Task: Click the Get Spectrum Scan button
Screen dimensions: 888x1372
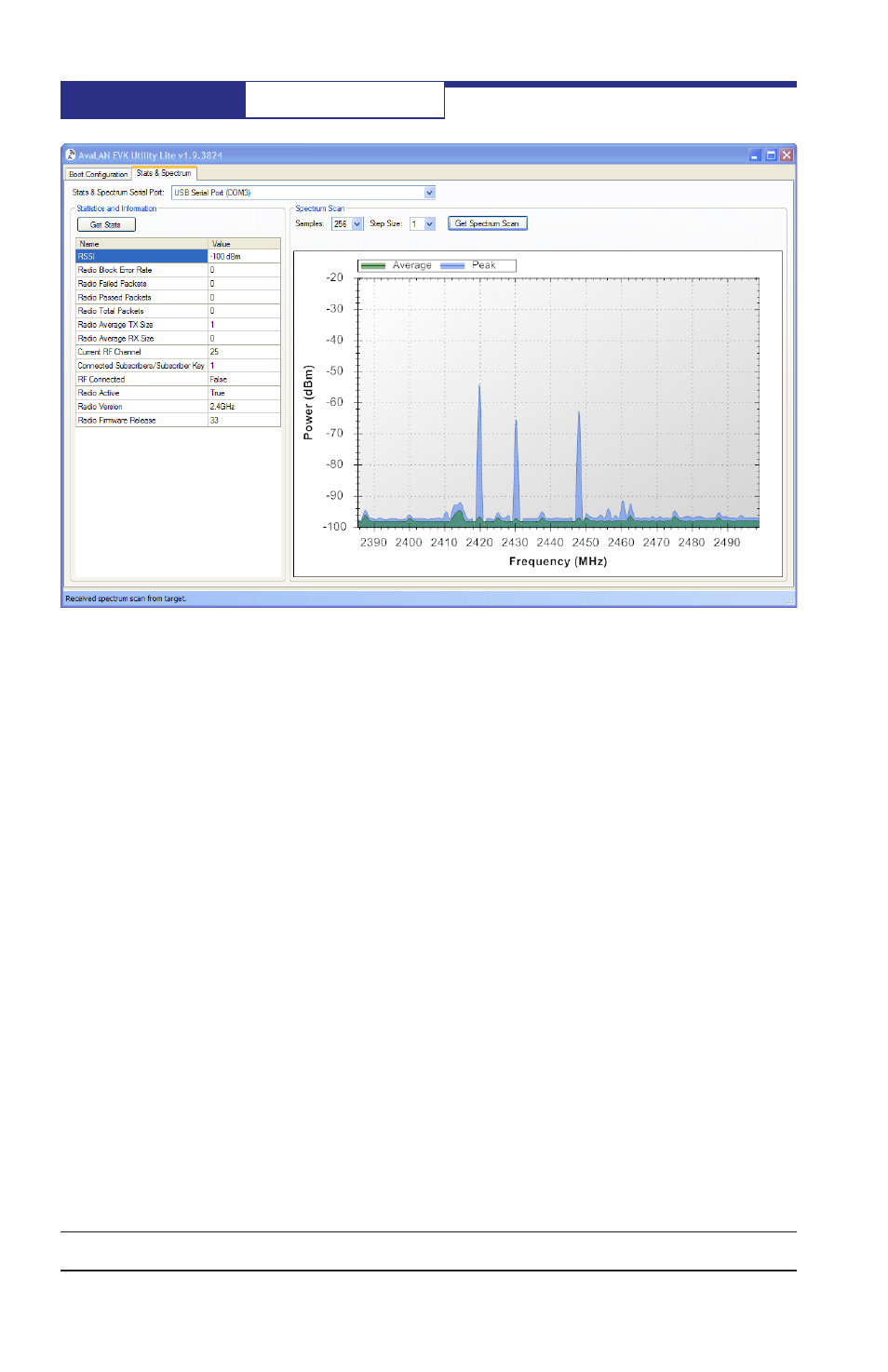Action: coord(488,223)
